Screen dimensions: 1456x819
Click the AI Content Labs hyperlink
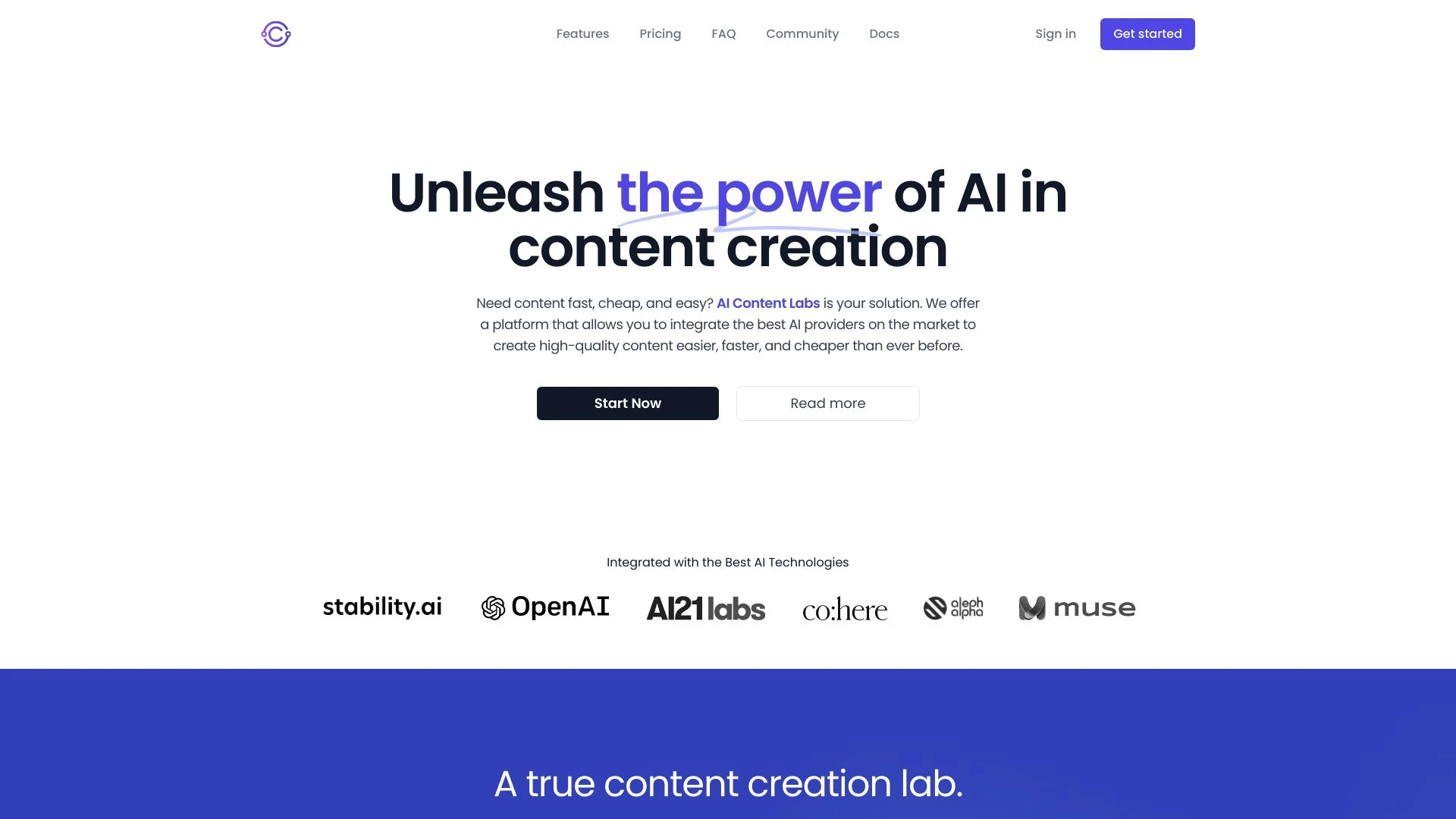pyautogui.click(x=768, y=303)
